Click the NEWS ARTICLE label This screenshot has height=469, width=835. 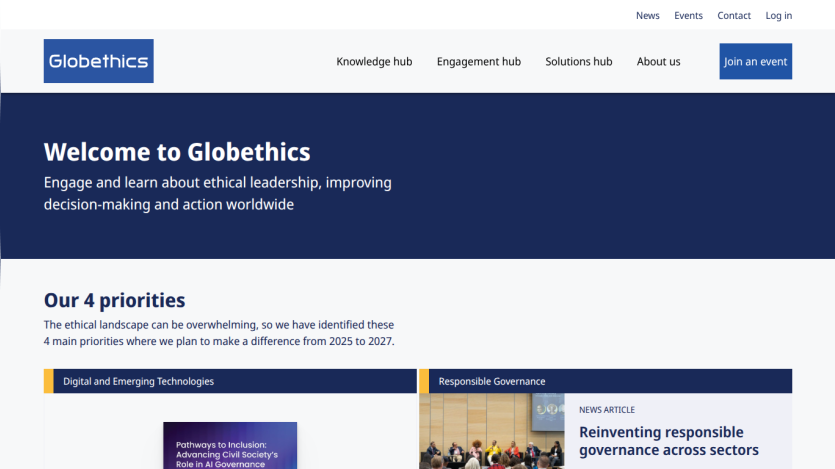607,410
